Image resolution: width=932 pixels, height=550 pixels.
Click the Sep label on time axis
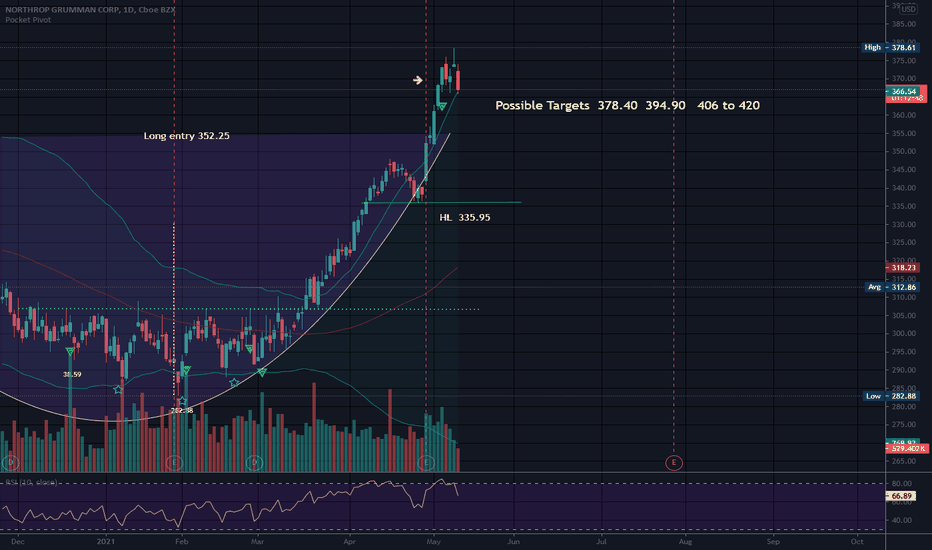773,542
